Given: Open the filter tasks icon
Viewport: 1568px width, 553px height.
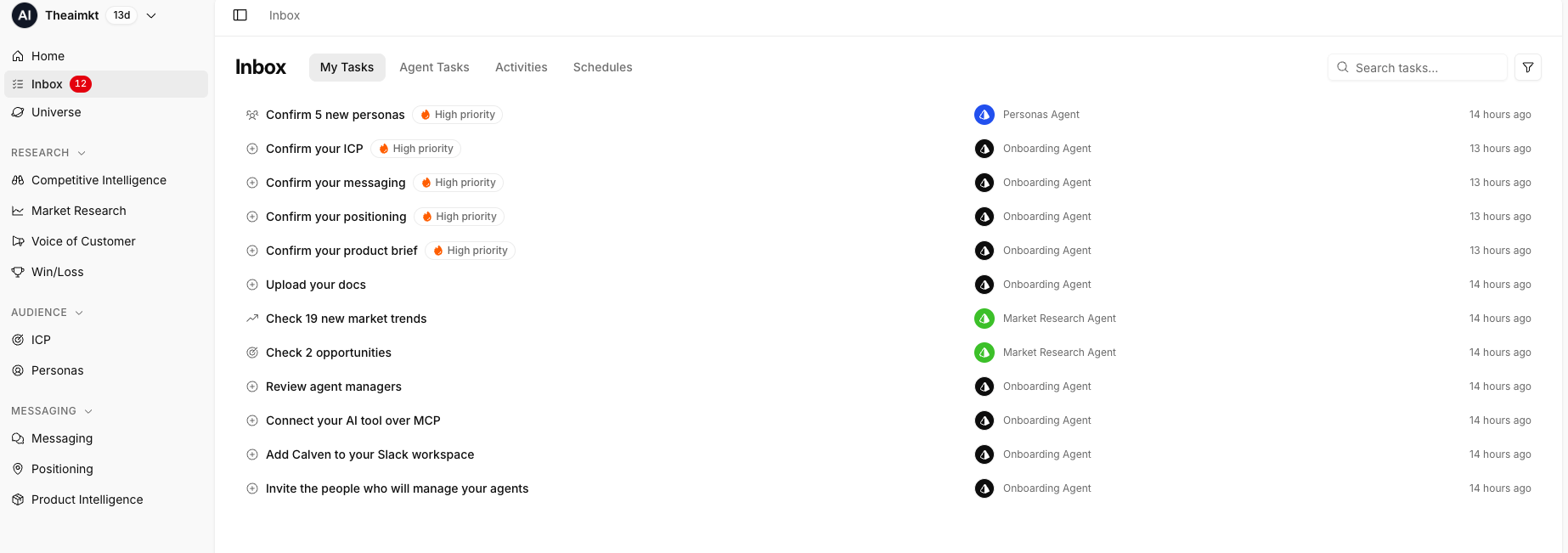Looking at the screenshot, I should 1528,67.
